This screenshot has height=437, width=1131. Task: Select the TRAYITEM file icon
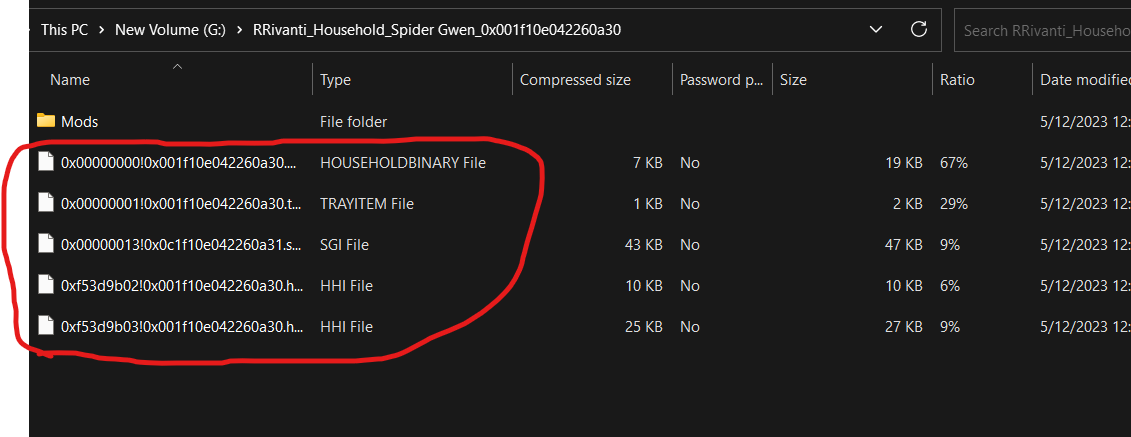pyautogui.click(x=46, y=203)
